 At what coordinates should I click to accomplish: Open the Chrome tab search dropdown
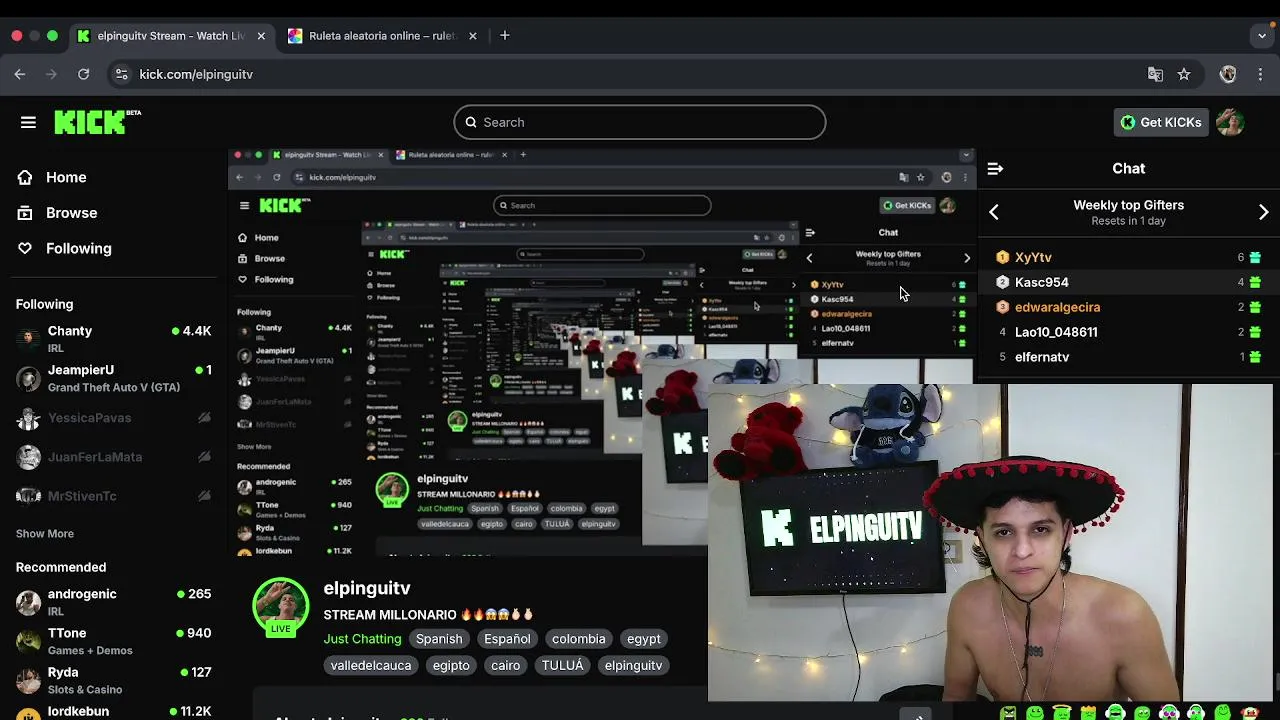pos(1262,36)
